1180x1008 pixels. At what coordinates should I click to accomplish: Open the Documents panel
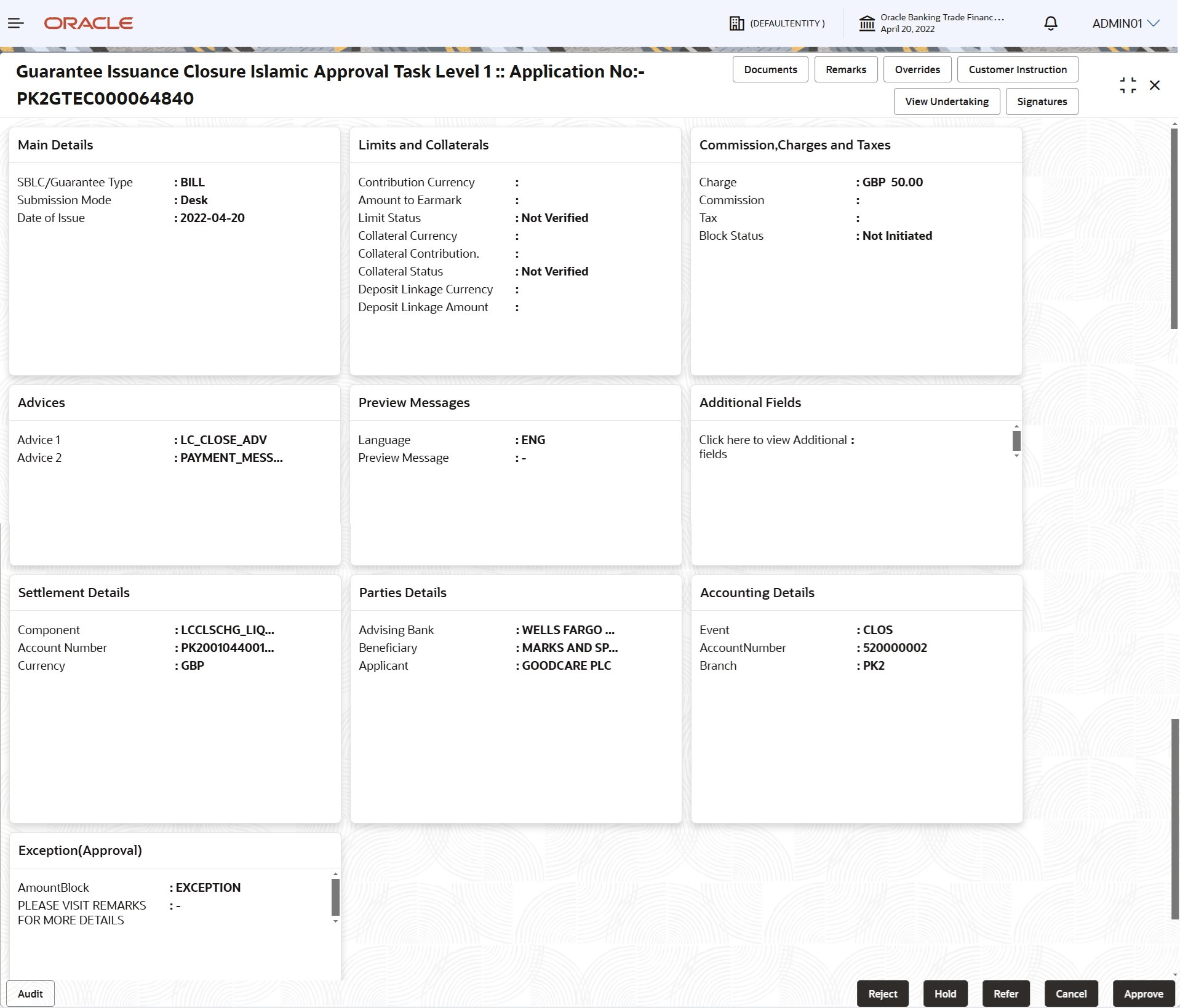tap(770, 69)
